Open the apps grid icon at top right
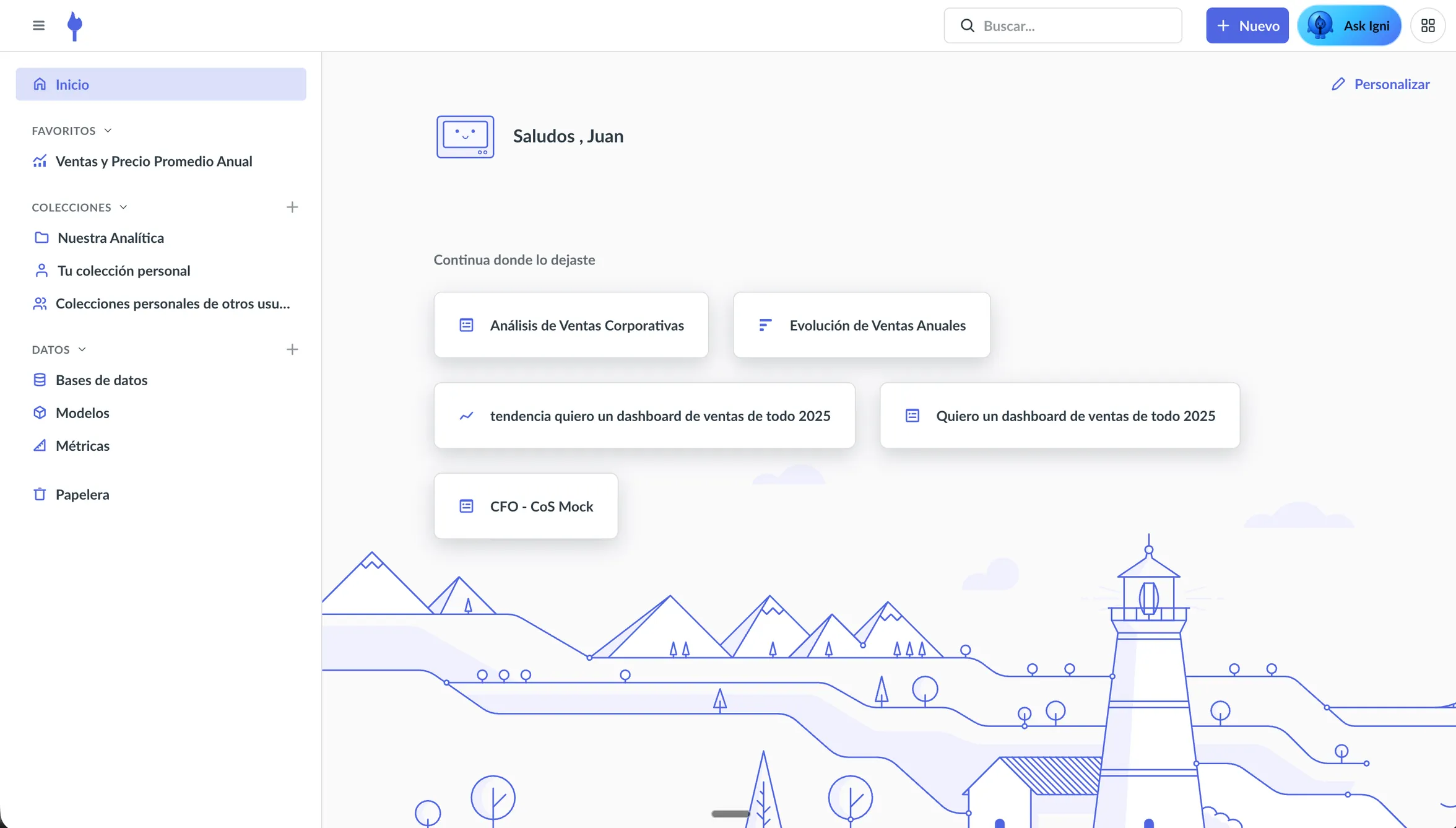 tap(1428, 25)
